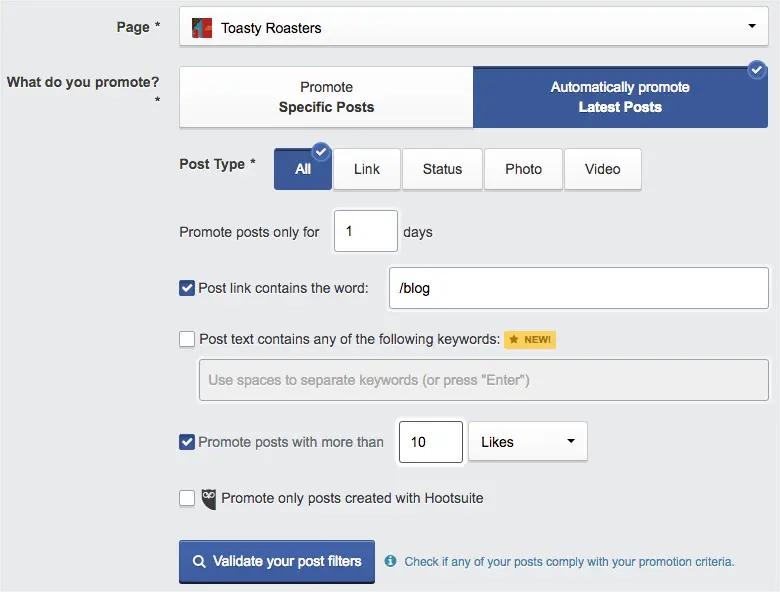Viewport: 780px width, 592px height.
Task: Choose the Status post type
Action: point(442,169)
